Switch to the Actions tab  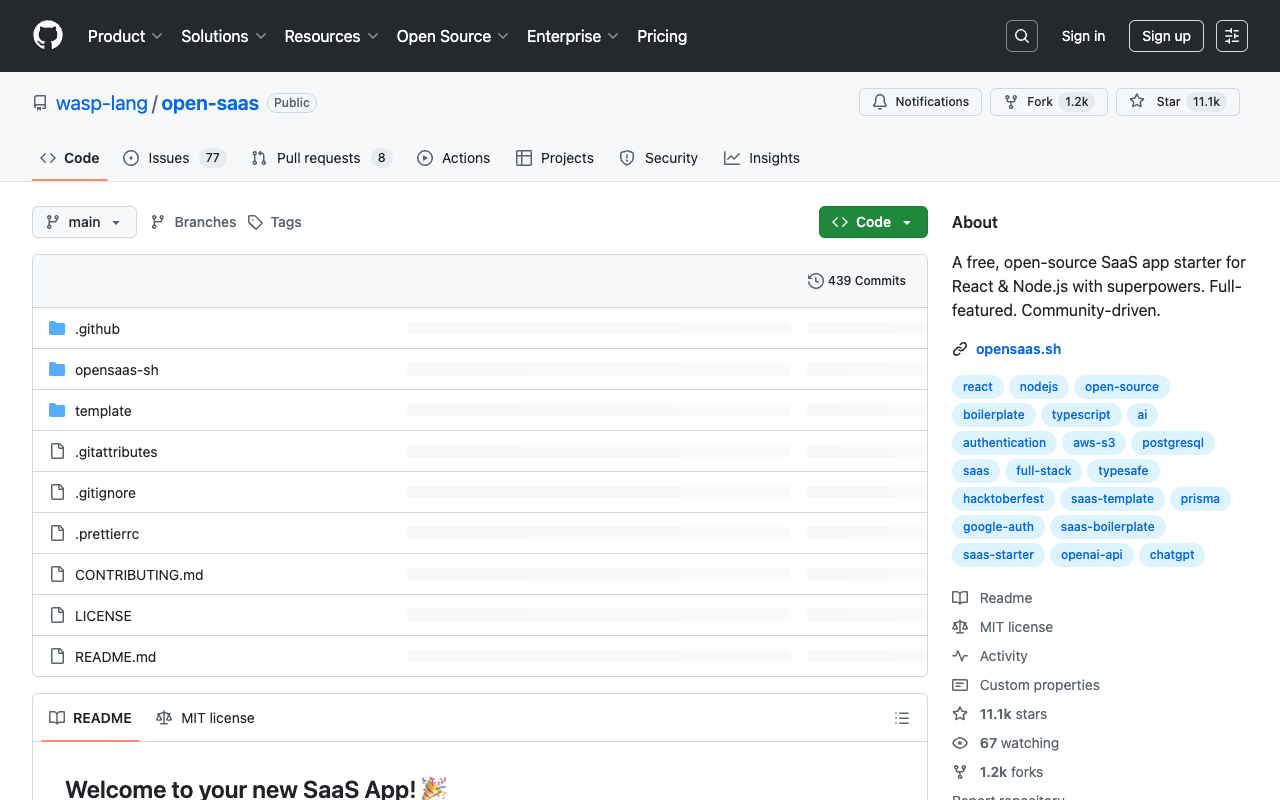click(x=454, y=158)
